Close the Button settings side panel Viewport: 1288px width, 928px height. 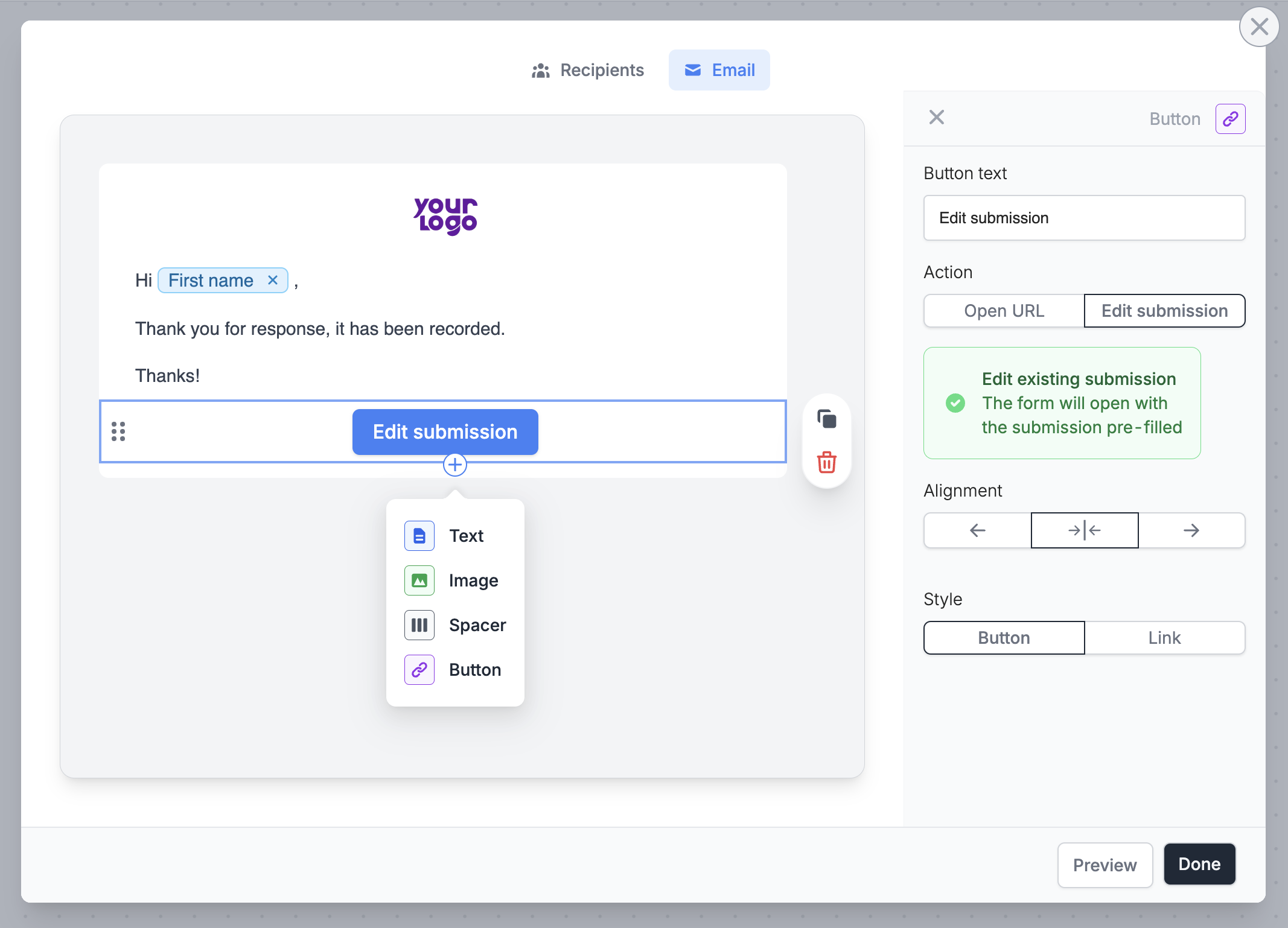[x=936, y=117]
